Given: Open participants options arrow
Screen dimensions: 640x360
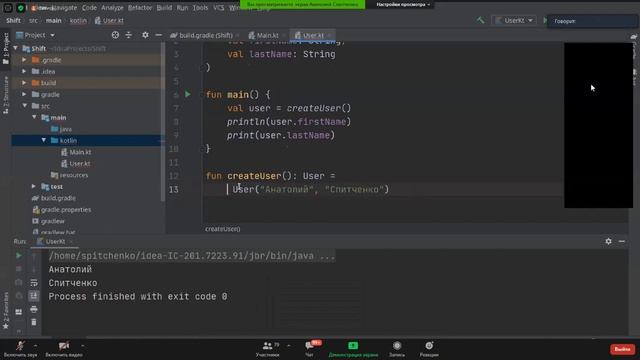Looking at the screenshot, I should click(x=289, y=346).
